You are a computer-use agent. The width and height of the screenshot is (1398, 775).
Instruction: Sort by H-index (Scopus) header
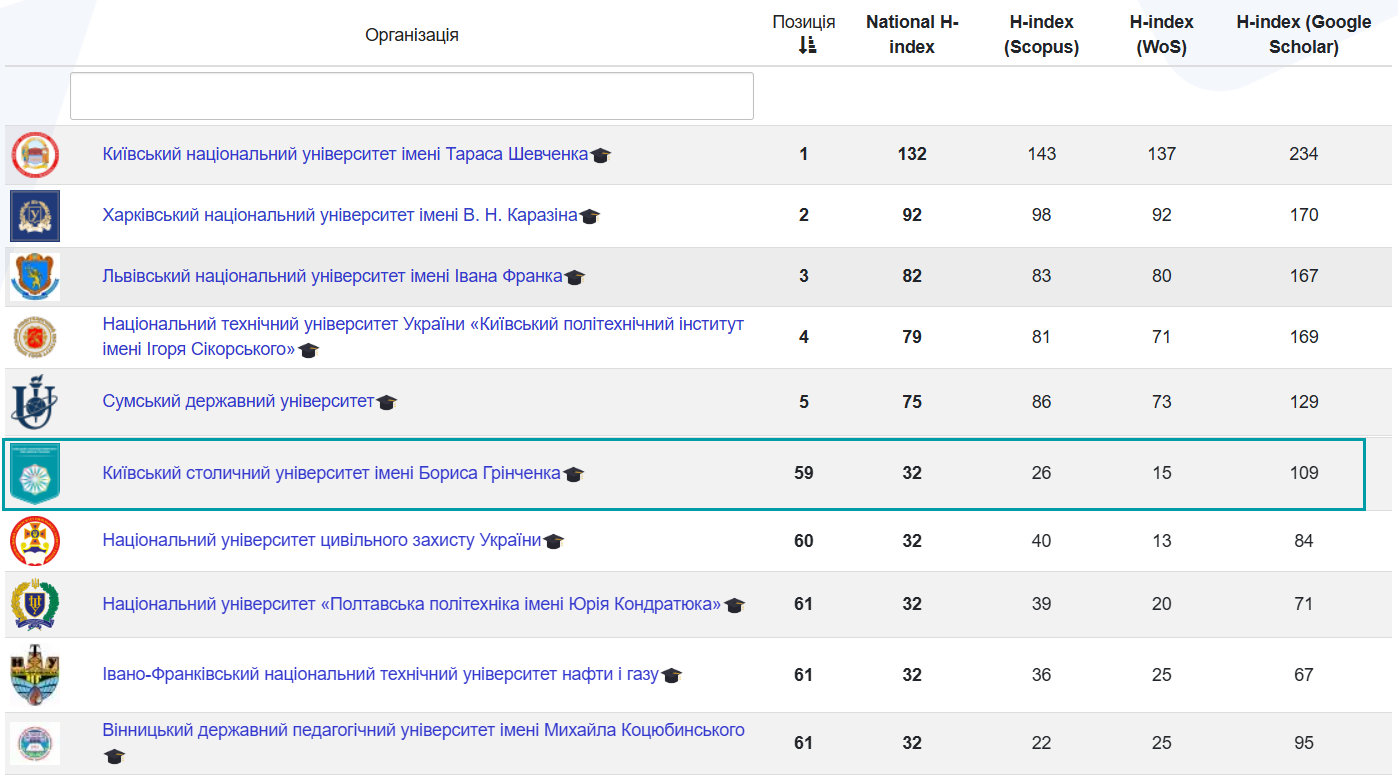pos(1041,35)
